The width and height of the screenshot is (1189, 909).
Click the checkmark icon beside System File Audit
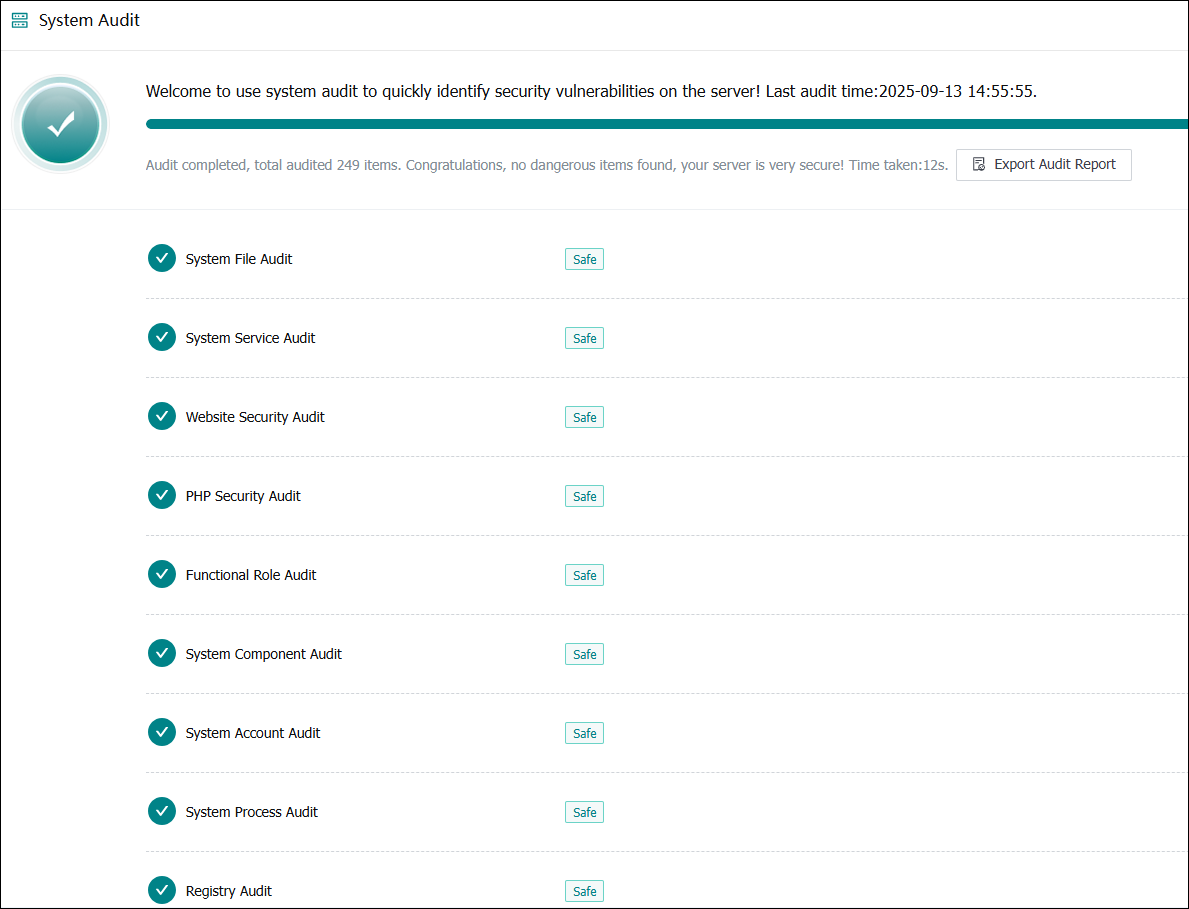point(162,259)
